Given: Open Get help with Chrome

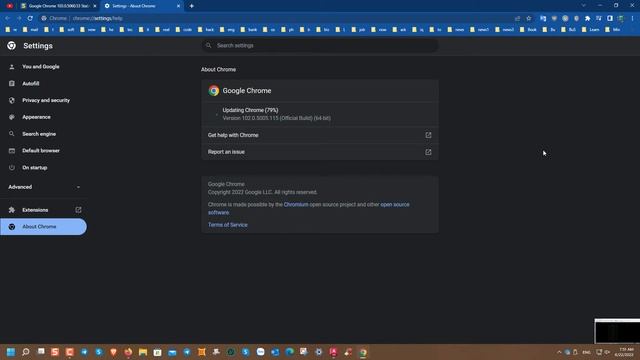Looking at the screenshot, I should click(320, 135).
